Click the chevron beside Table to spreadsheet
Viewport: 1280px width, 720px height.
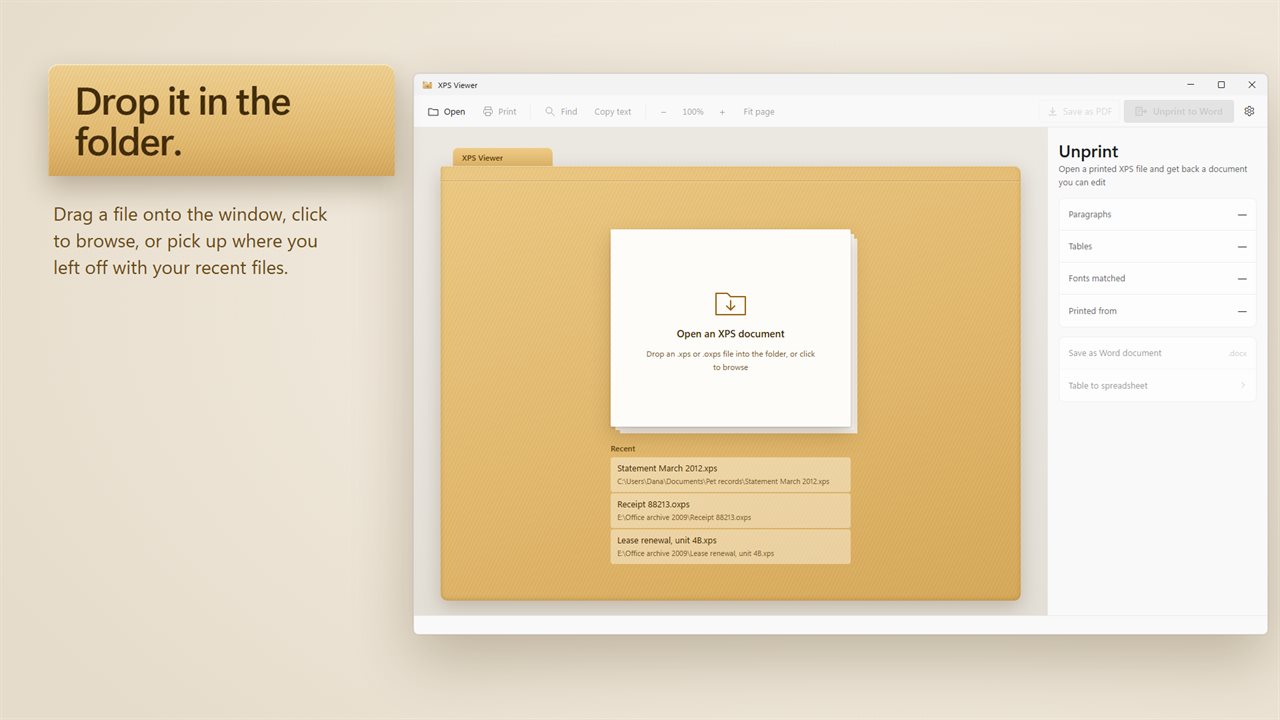1243,385
